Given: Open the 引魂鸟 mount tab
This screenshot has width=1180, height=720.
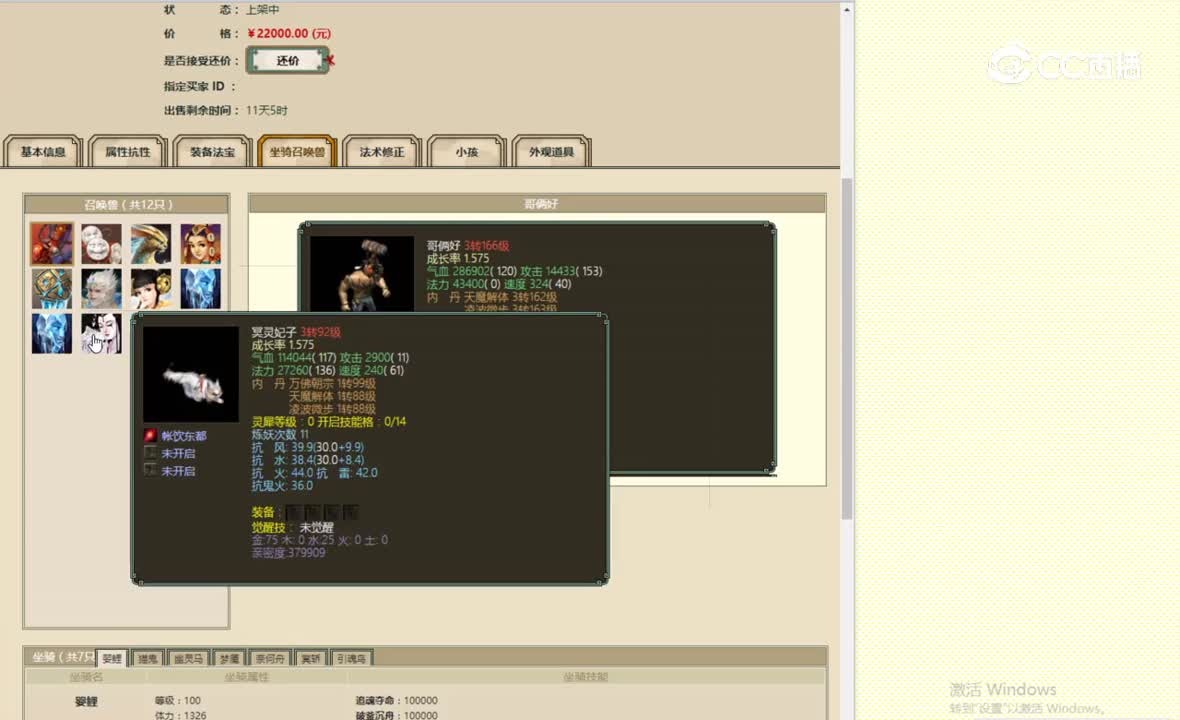Looking at the screenshot, I should [x=351, y=658].
